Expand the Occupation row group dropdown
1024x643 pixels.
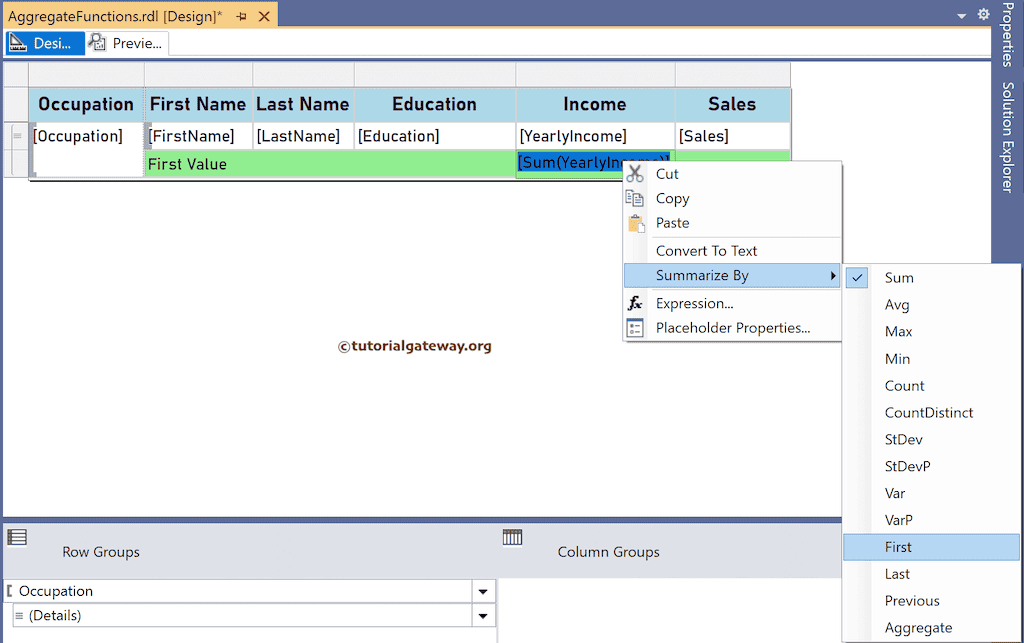(x=482, y=591)
